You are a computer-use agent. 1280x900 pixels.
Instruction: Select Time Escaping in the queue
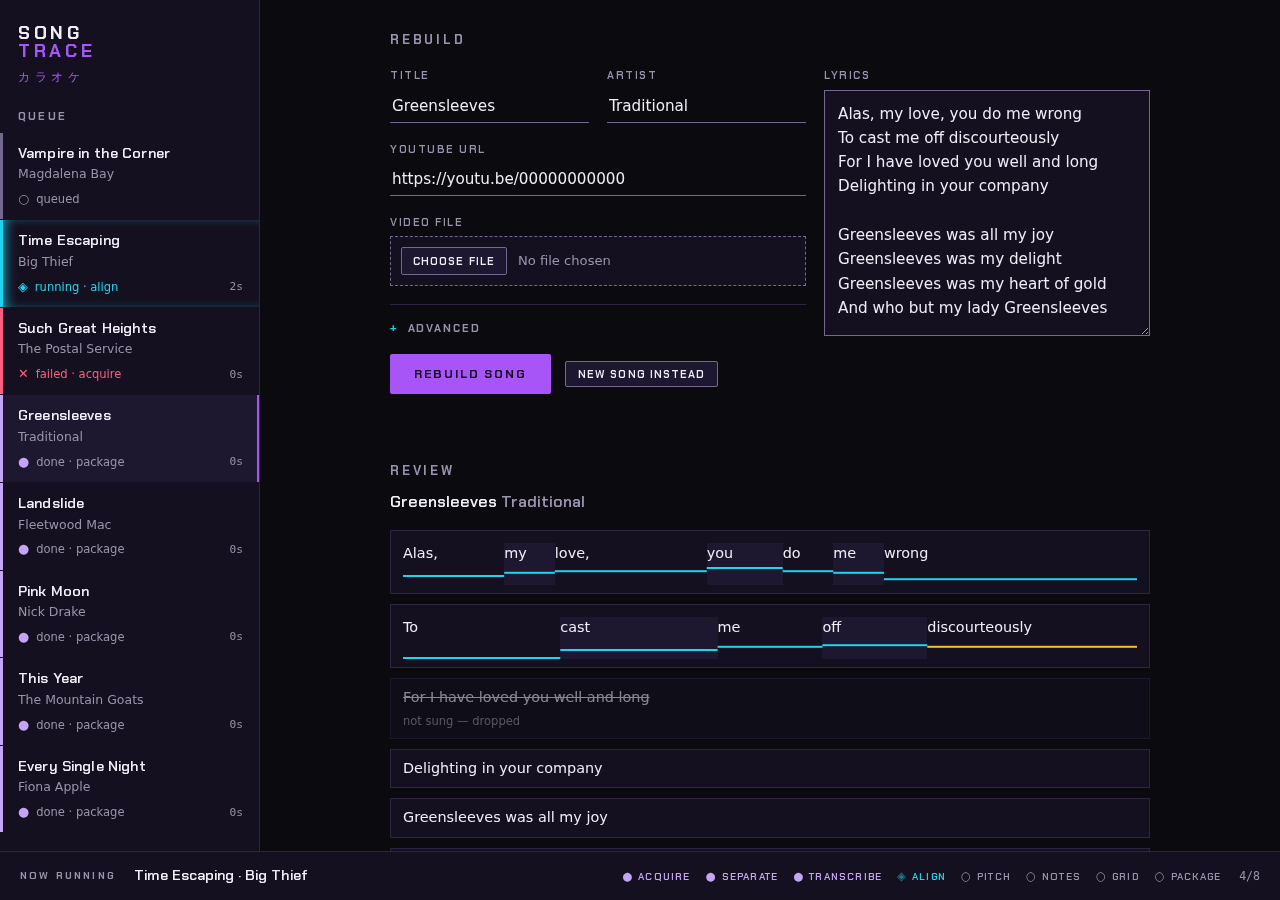coord(130,263)
